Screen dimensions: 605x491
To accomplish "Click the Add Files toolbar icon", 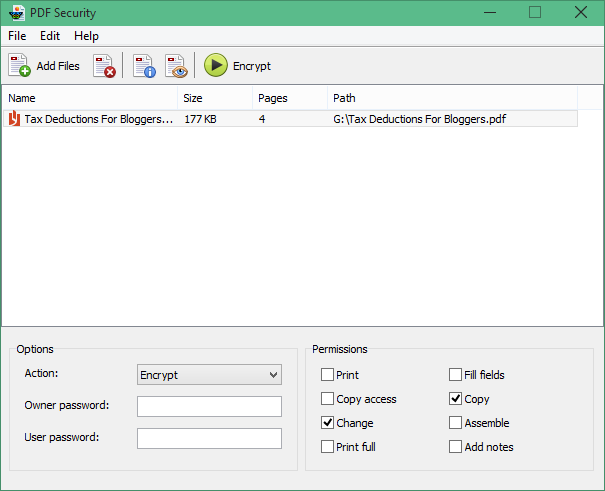I will (20, 66).
